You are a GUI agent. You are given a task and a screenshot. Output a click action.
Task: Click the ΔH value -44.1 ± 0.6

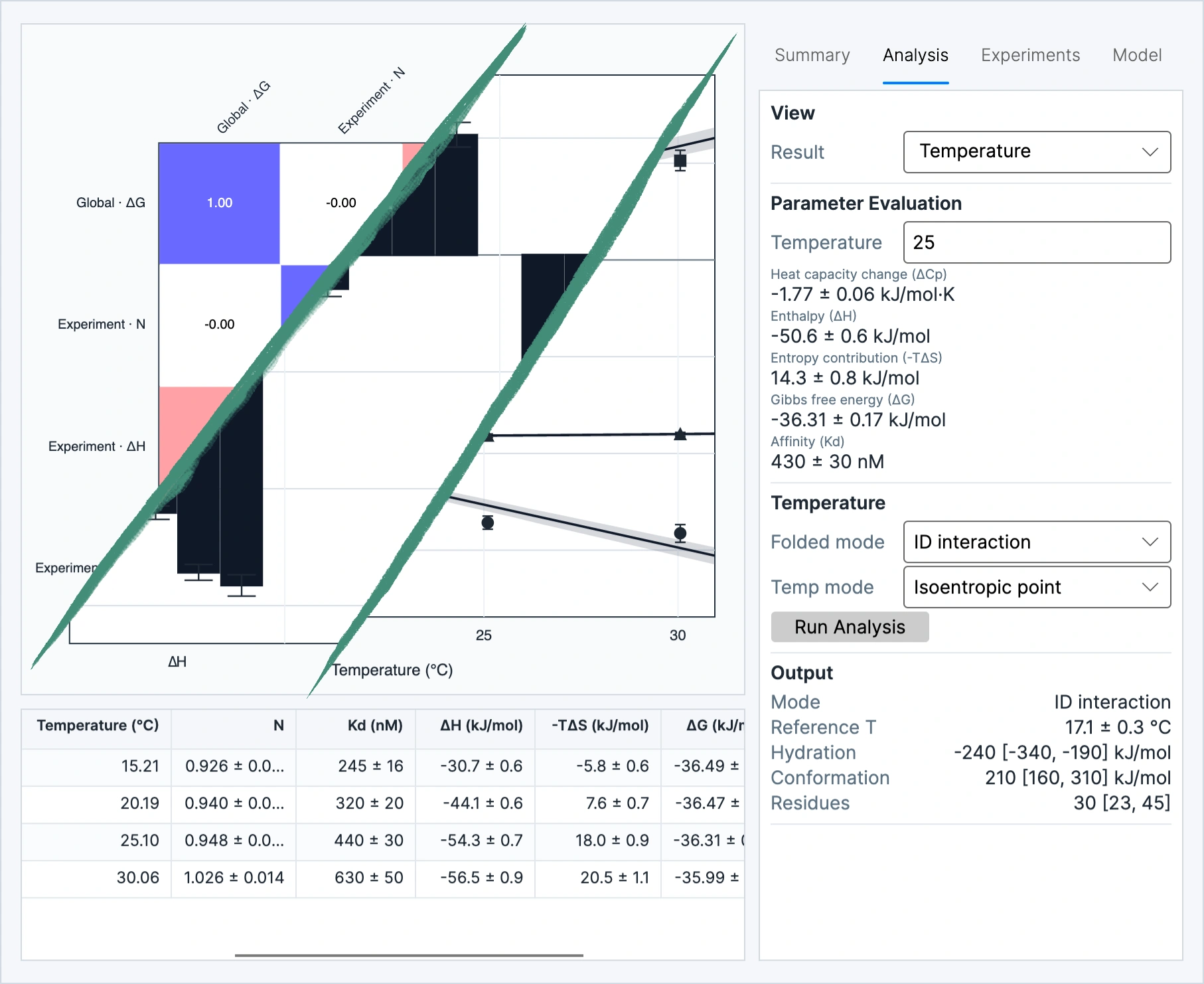(x=483, y=803)
